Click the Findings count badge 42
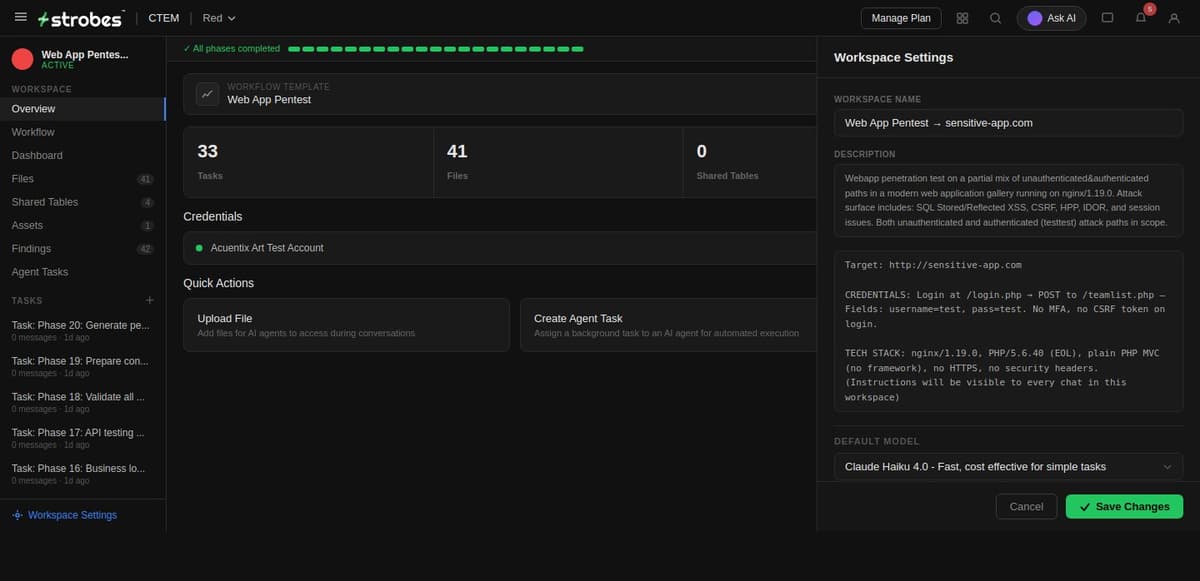 [145, 249]
